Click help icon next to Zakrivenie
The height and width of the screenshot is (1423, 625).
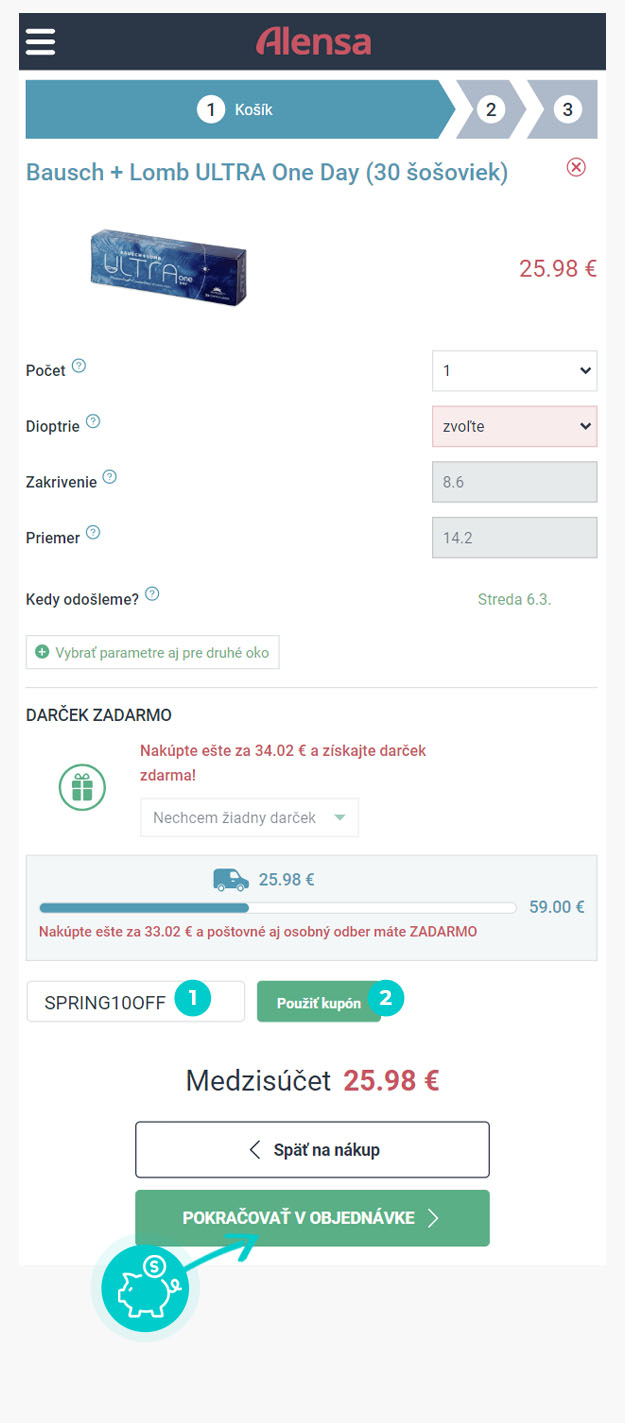(x=110, y=477)
